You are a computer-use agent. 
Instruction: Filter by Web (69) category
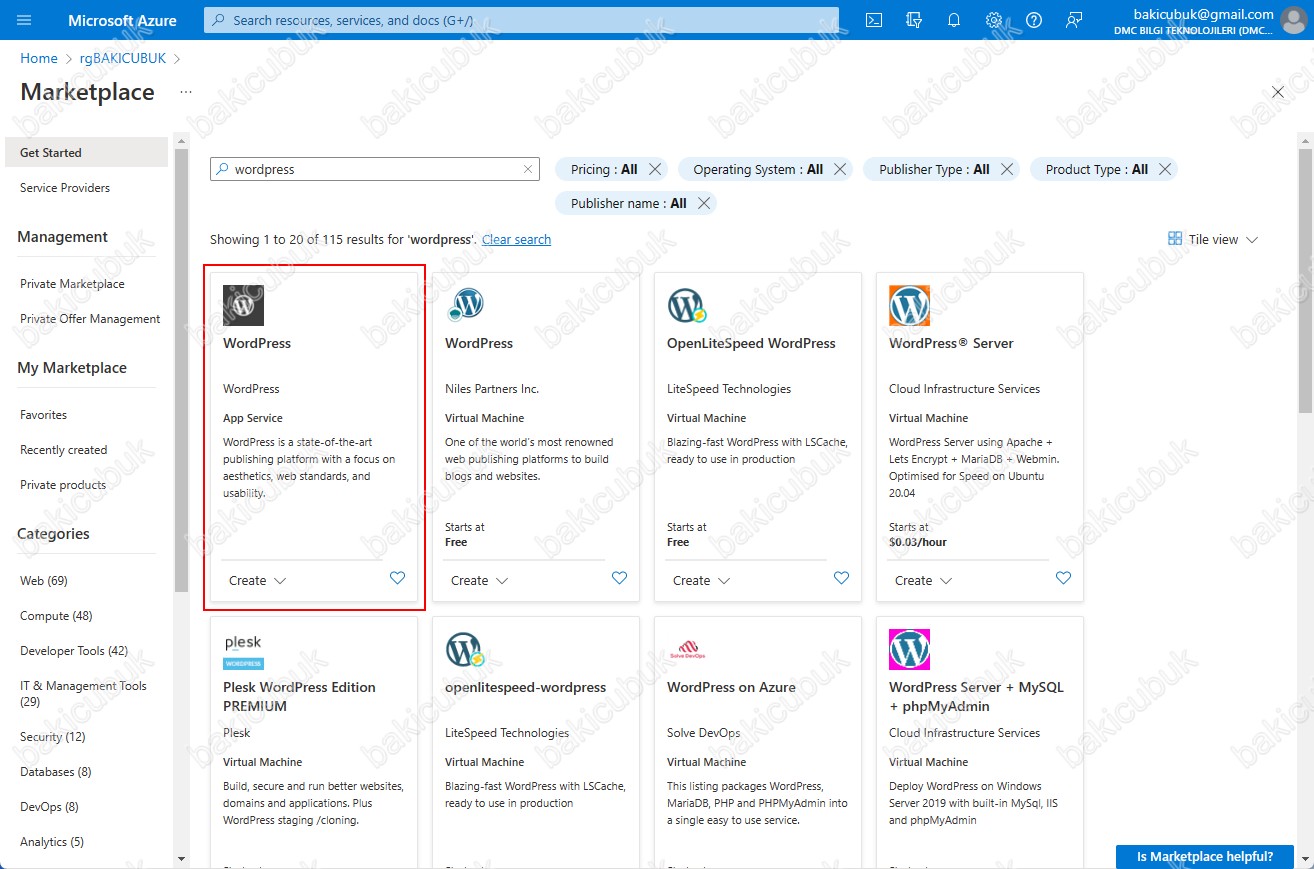tap(44, 580)
